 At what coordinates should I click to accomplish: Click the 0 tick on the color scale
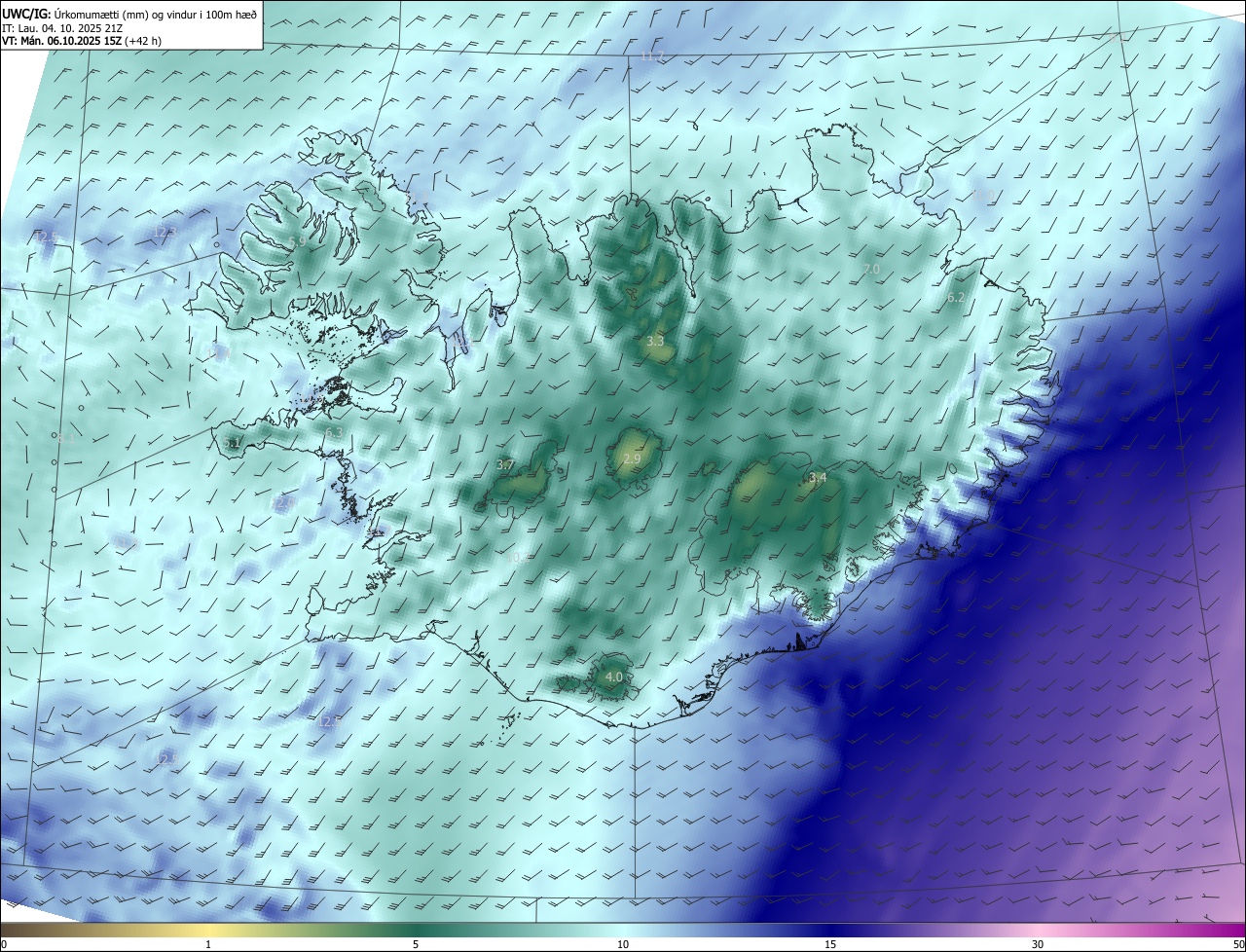tap(4, 944)
